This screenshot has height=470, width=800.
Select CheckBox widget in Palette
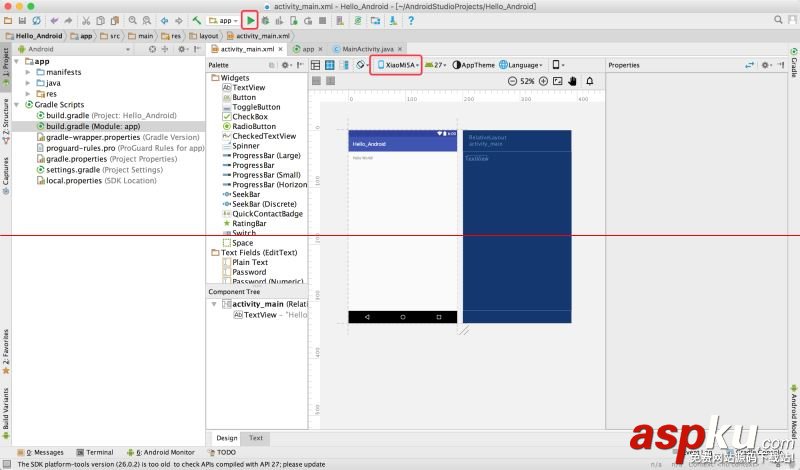tap(245, 116)
